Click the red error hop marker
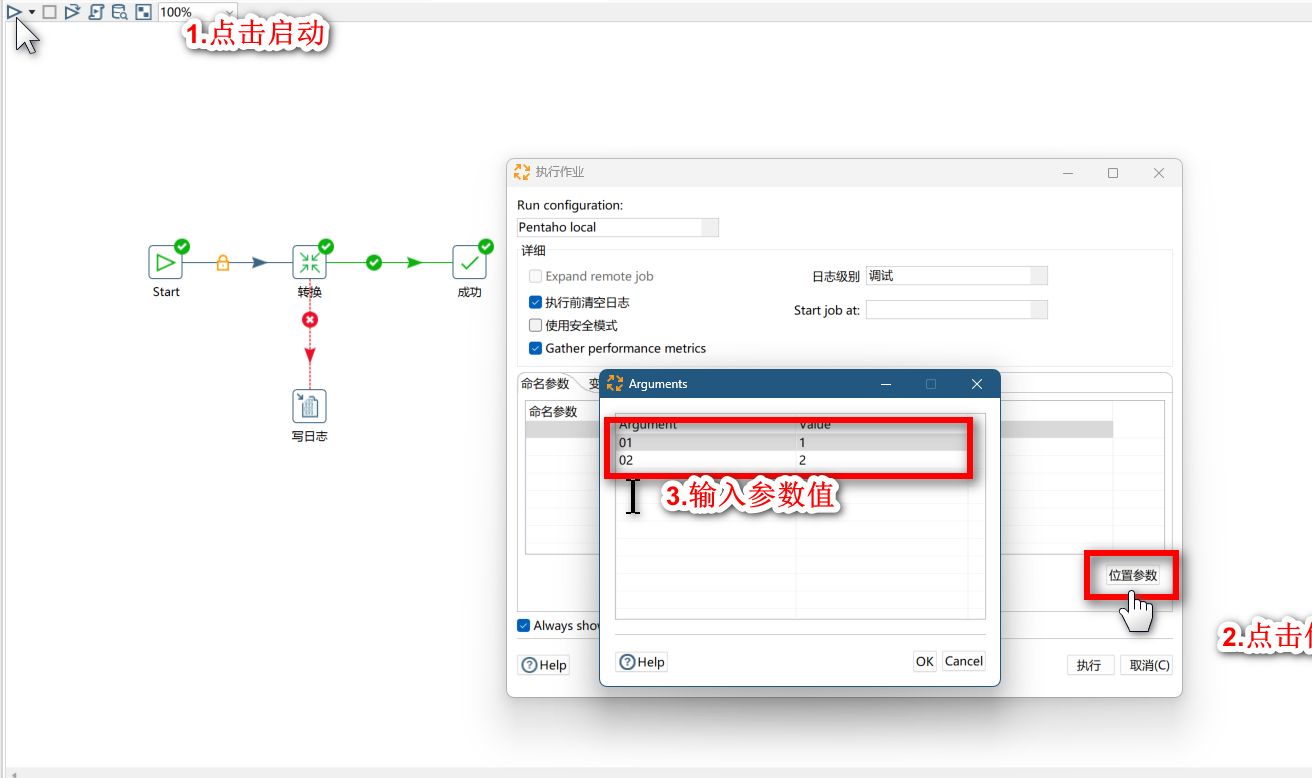The height and width of the screenshot is (778, 1312). [x=310, y=319]
